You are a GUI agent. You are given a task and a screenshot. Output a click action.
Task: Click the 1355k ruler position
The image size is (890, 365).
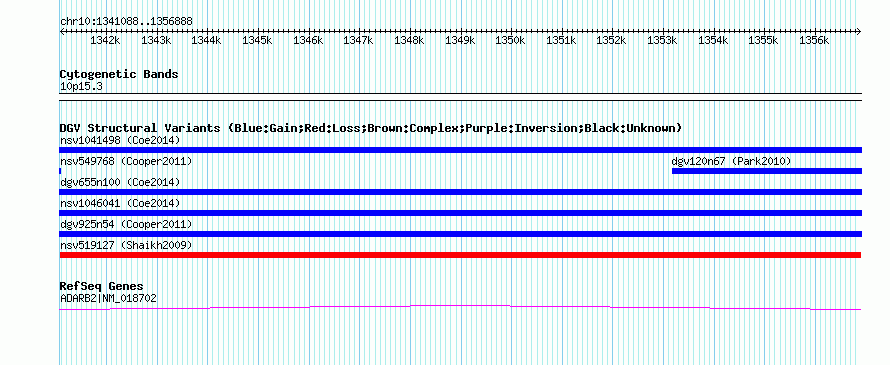pos(763,41)
